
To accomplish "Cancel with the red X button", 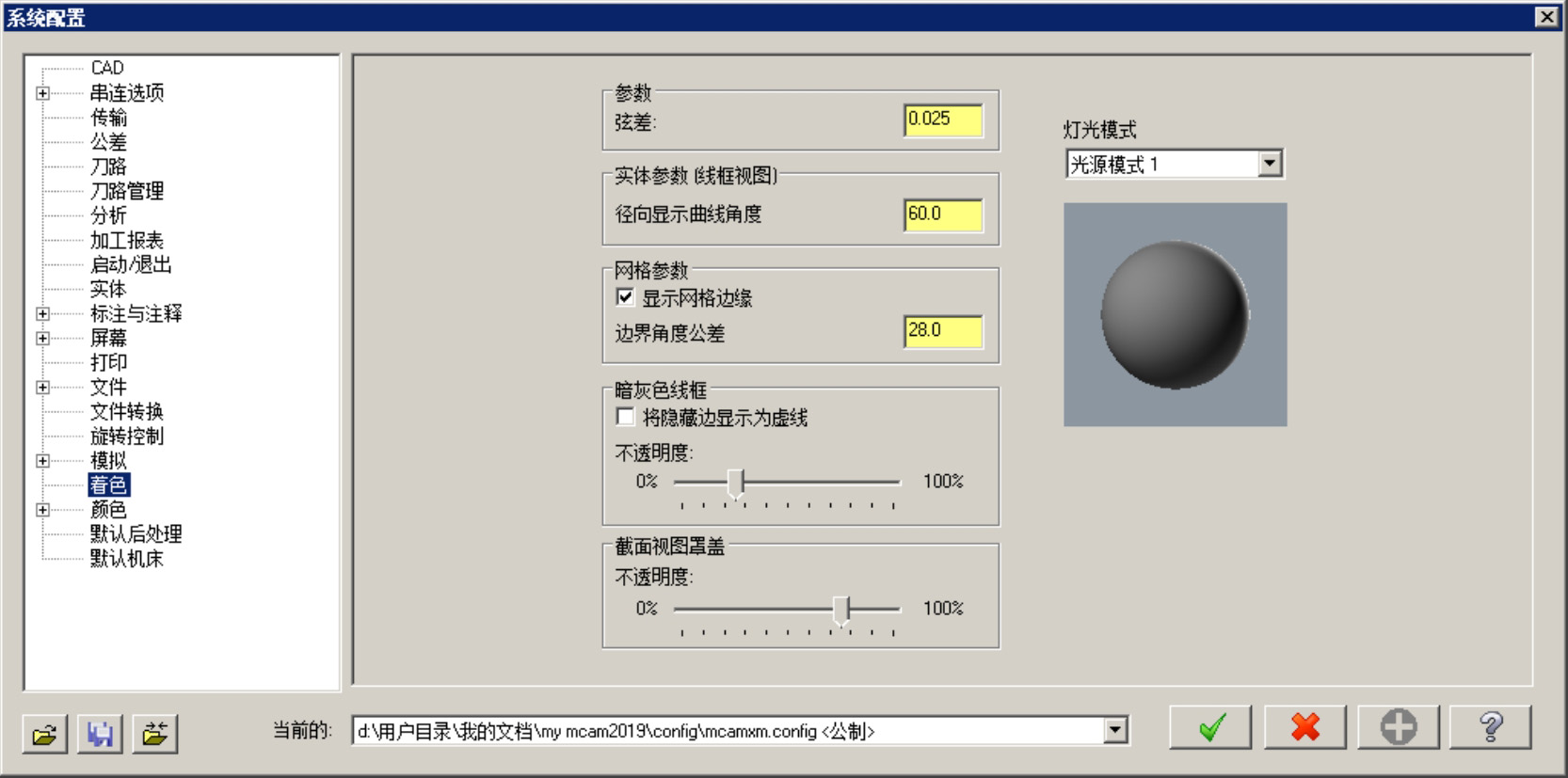I will [1304, 727].
